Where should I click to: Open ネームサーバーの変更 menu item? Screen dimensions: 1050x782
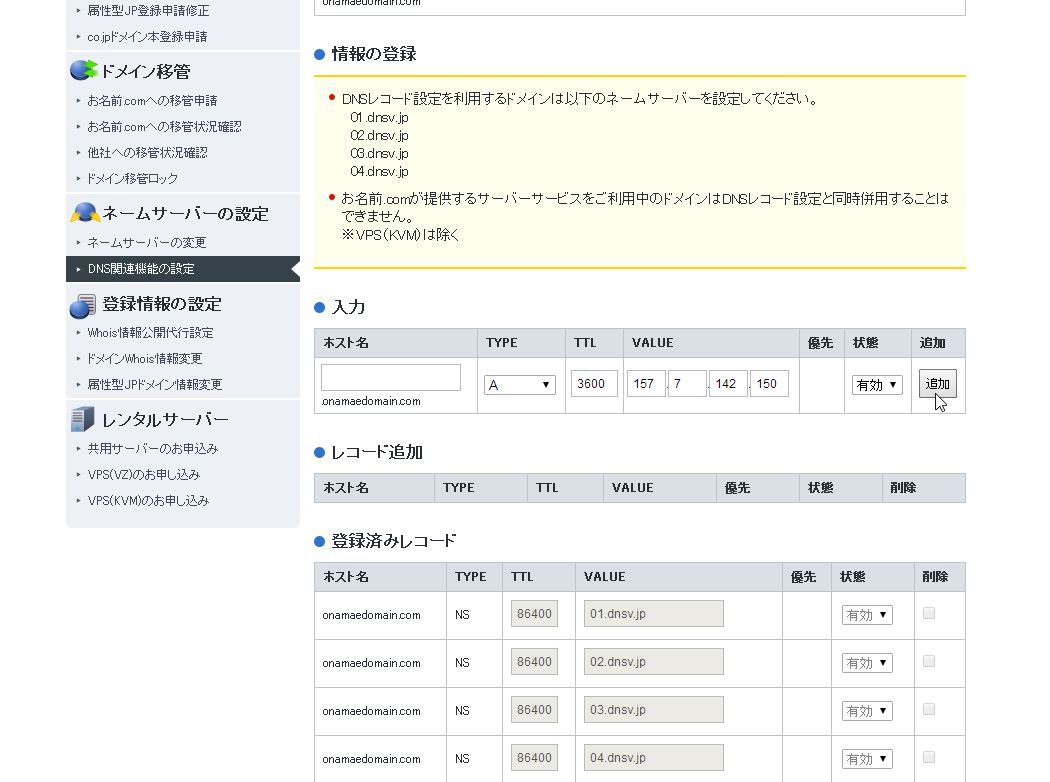(147, 242)
